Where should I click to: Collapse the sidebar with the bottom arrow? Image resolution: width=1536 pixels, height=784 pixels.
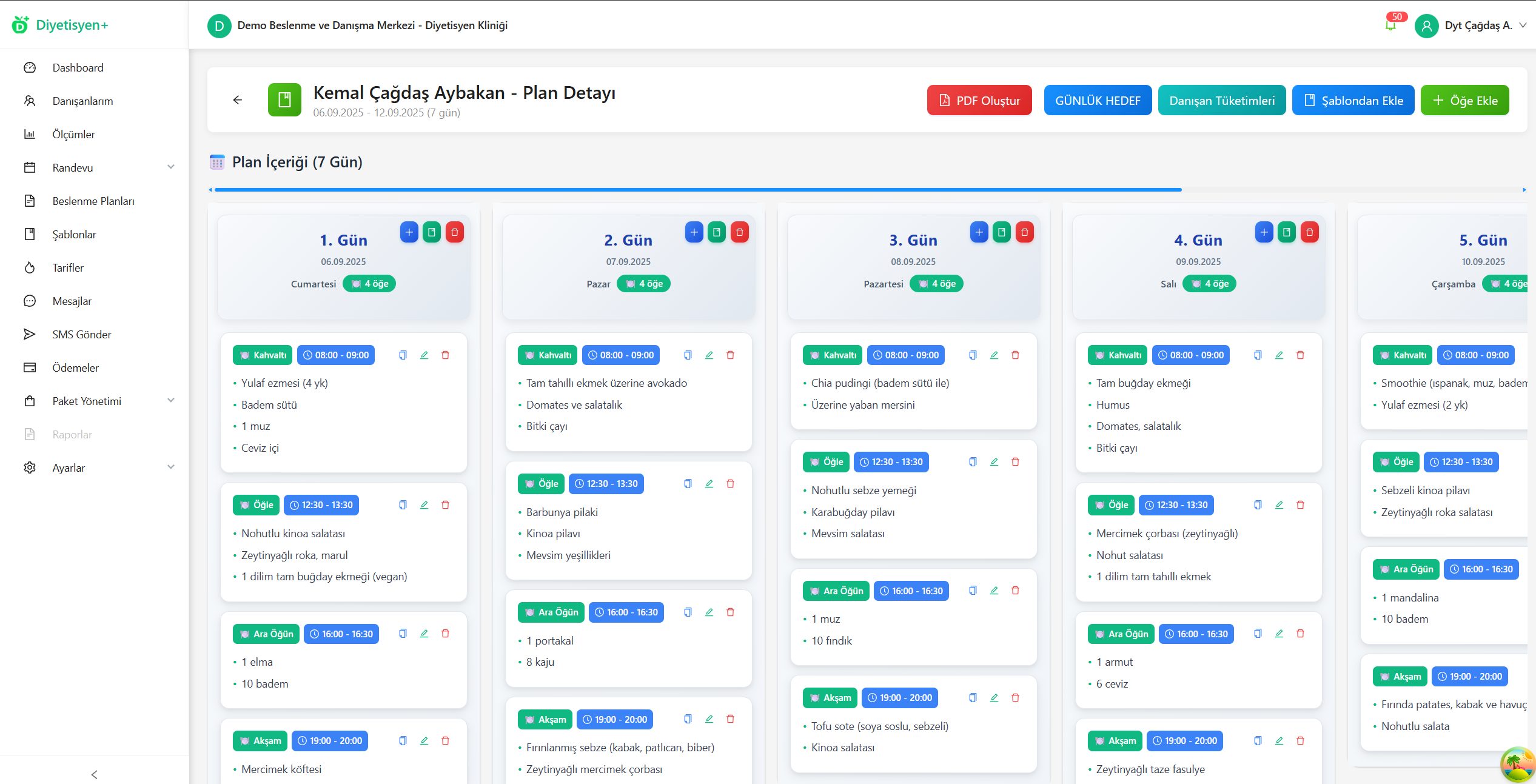click(94, 774)
